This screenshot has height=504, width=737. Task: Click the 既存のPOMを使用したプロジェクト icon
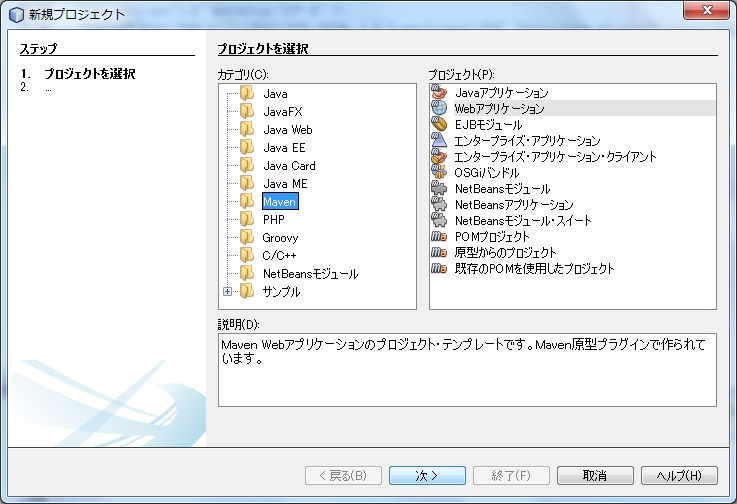439,268
